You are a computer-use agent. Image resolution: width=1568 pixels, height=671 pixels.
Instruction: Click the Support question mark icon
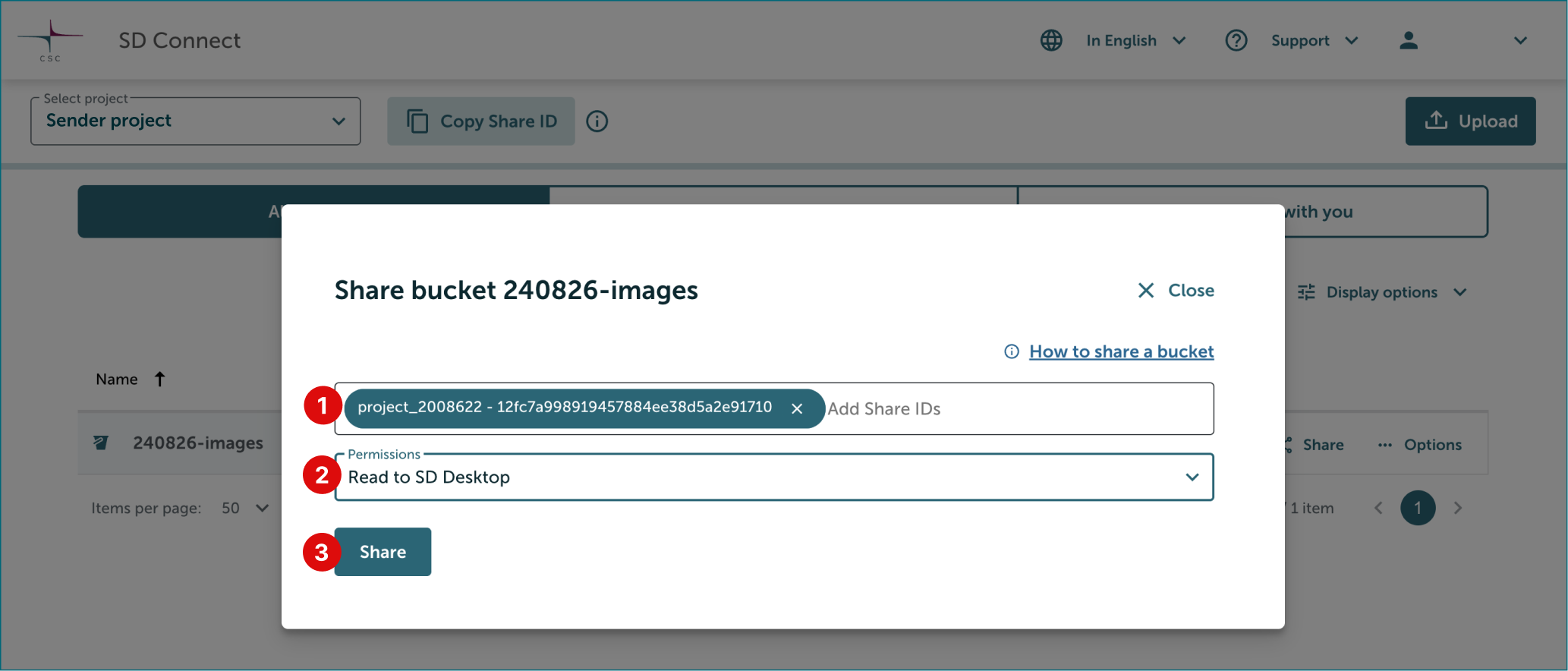click(1236, 40)
